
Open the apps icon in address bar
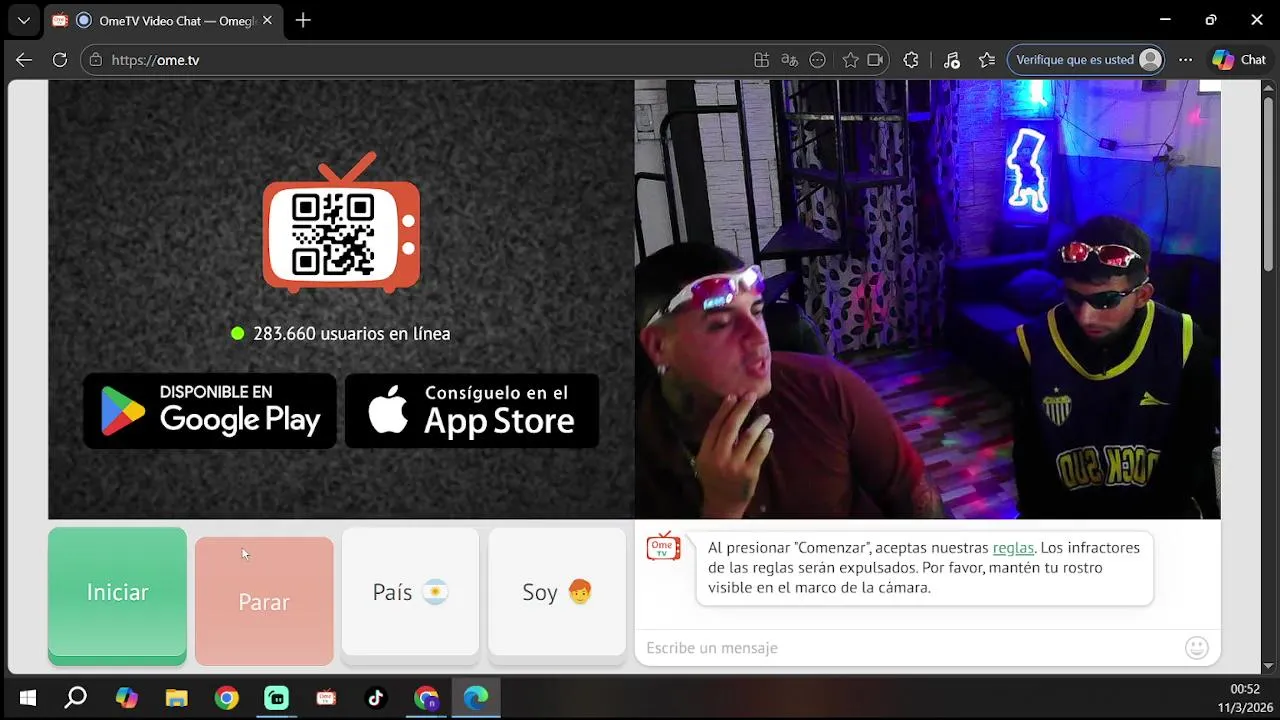761,60
